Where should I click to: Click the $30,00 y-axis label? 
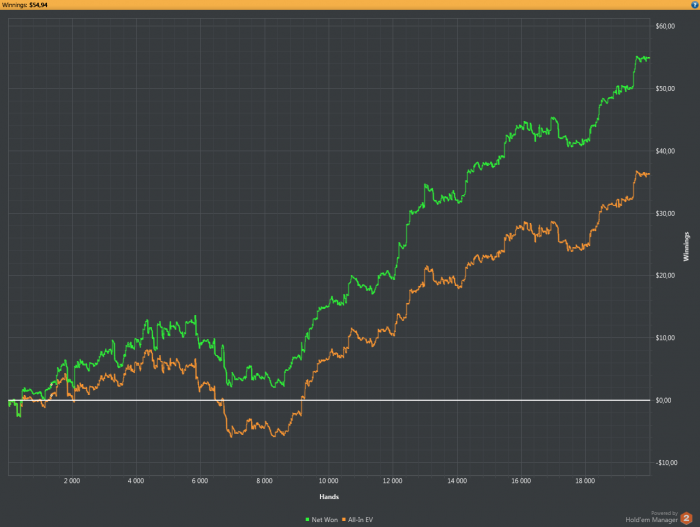(665, 213)
